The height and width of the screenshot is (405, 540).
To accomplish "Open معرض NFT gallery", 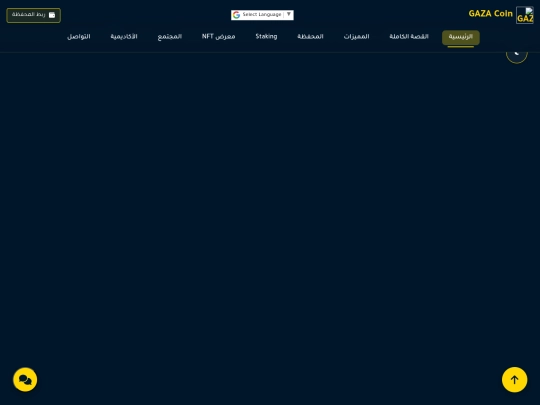I will tap(218, 37).
